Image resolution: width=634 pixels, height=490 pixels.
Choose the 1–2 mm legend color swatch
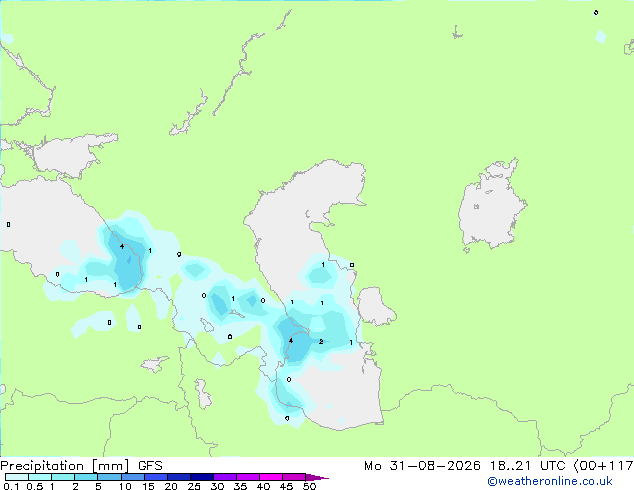pos(63,477)
